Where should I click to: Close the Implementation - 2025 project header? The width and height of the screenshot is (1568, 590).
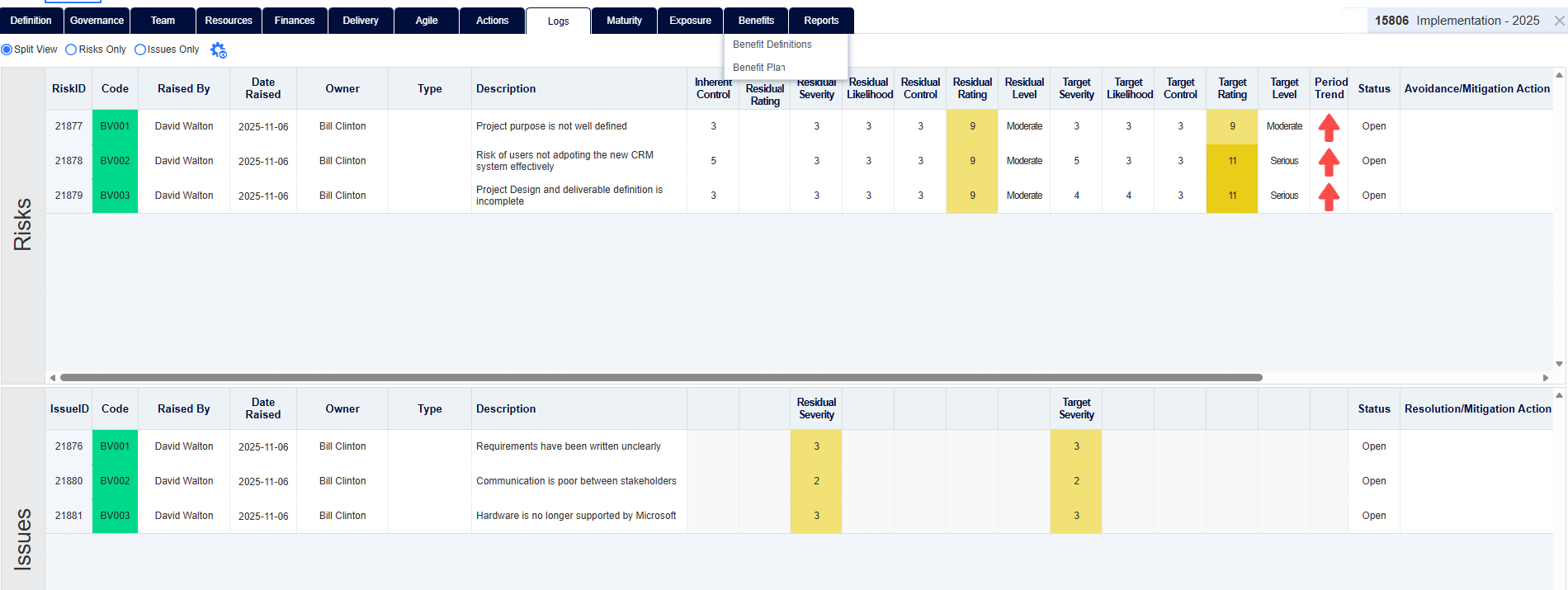click(1559, 21)
